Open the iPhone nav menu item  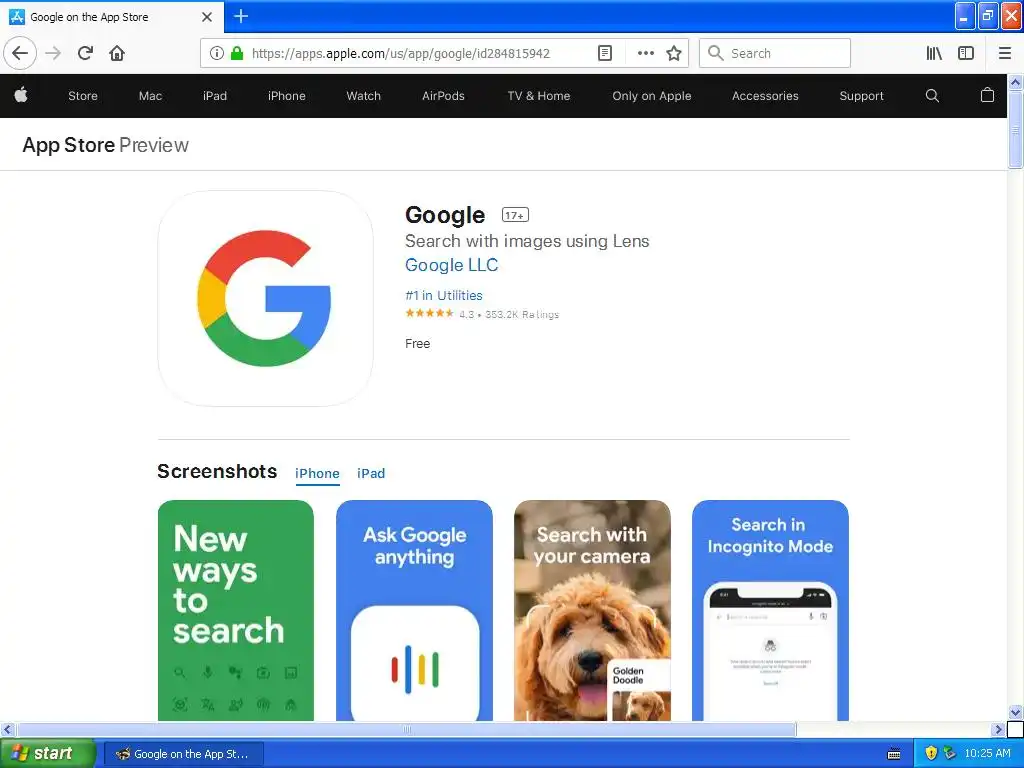coord(287,95)
